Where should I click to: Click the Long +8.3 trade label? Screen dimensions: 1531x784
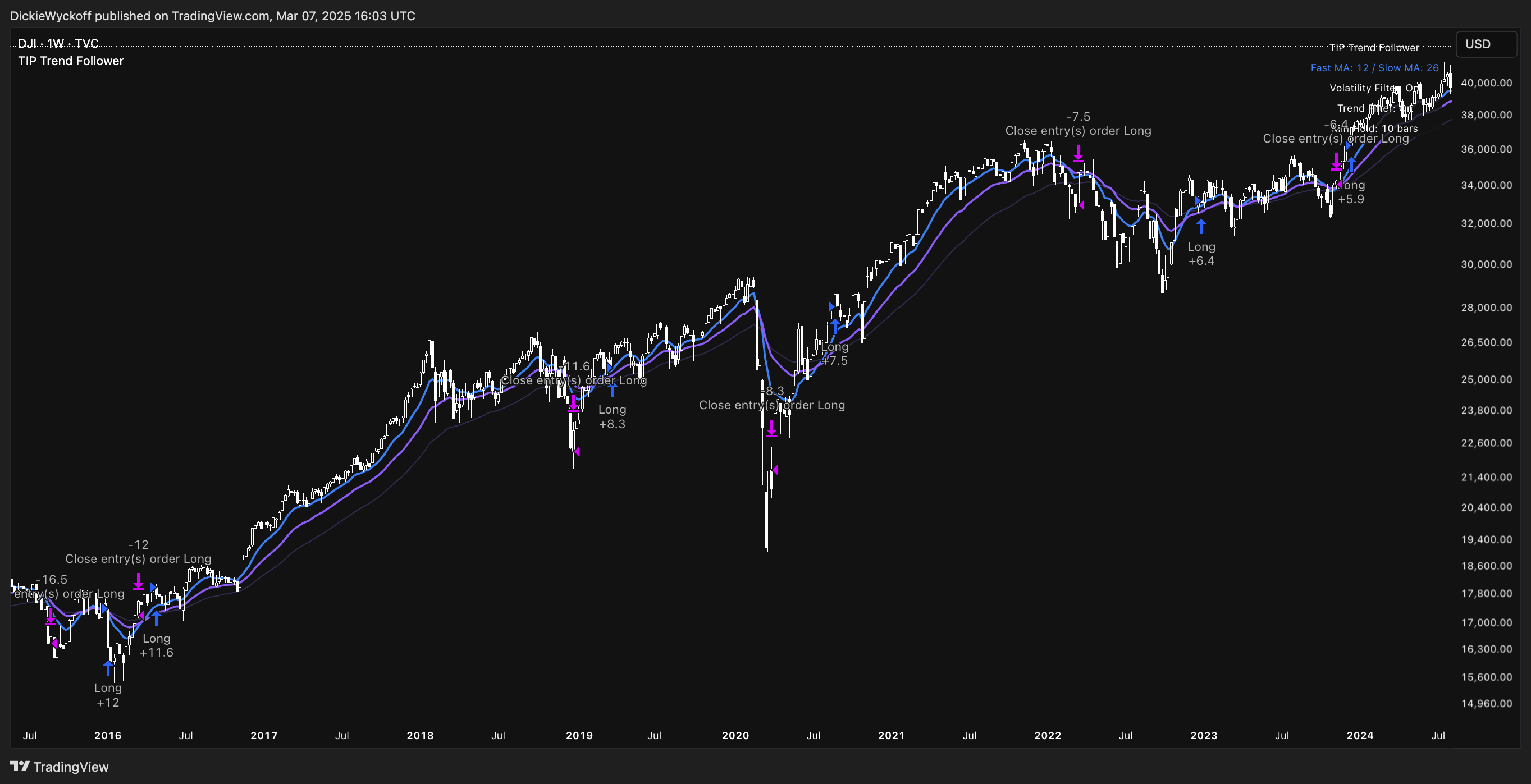(612, 417)
